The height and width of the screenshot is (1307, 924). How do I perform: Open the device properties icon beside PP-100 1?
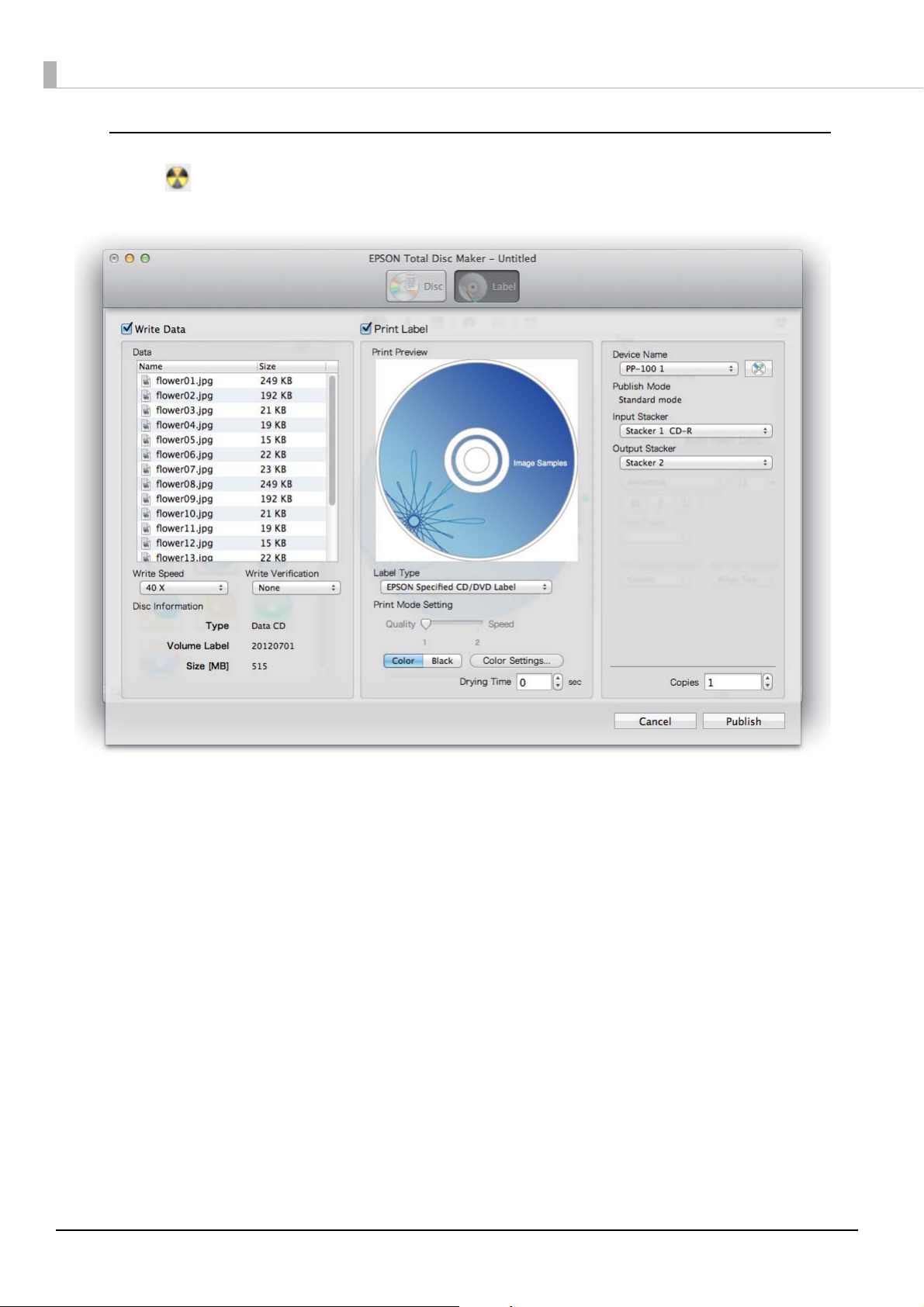tap(758, 369)
